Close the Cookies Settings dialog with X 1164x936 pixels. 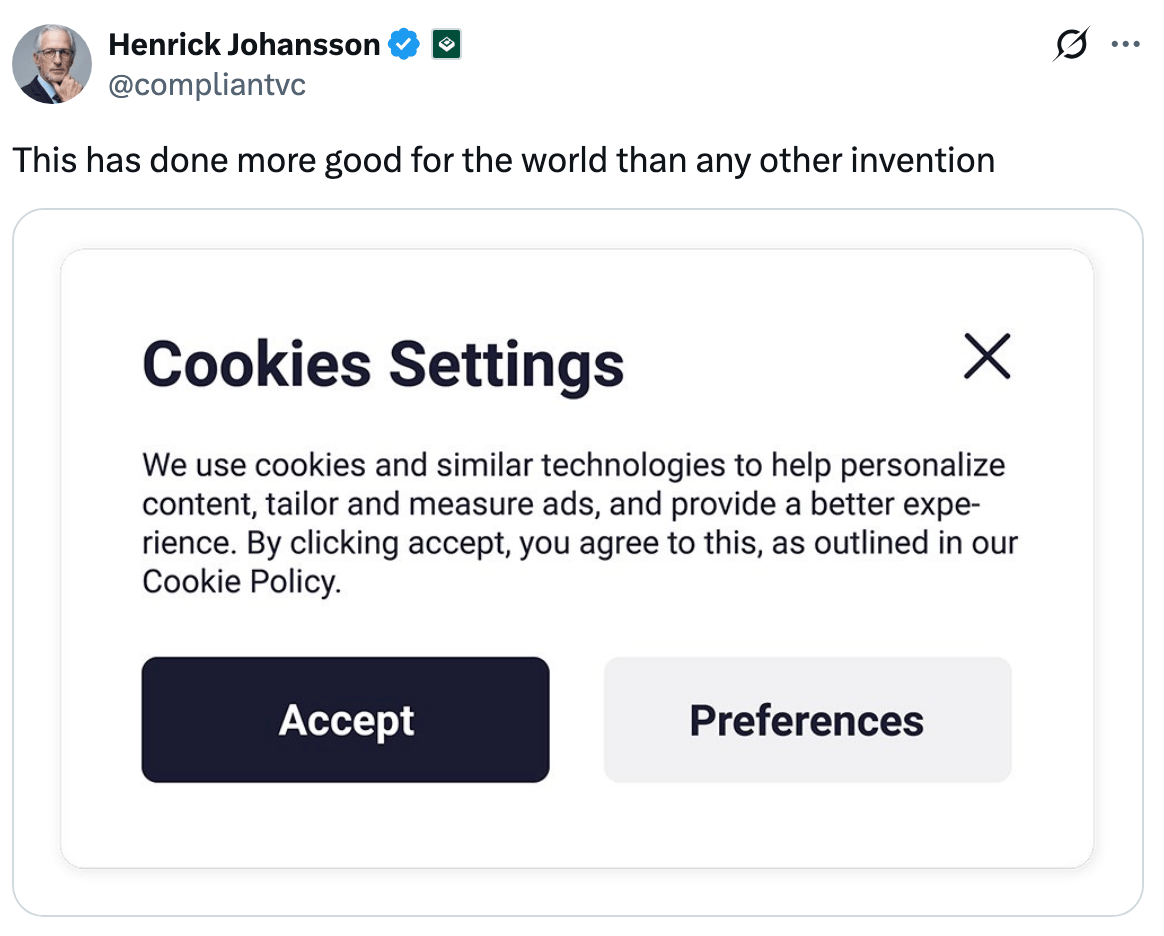[x=987, y=357]
